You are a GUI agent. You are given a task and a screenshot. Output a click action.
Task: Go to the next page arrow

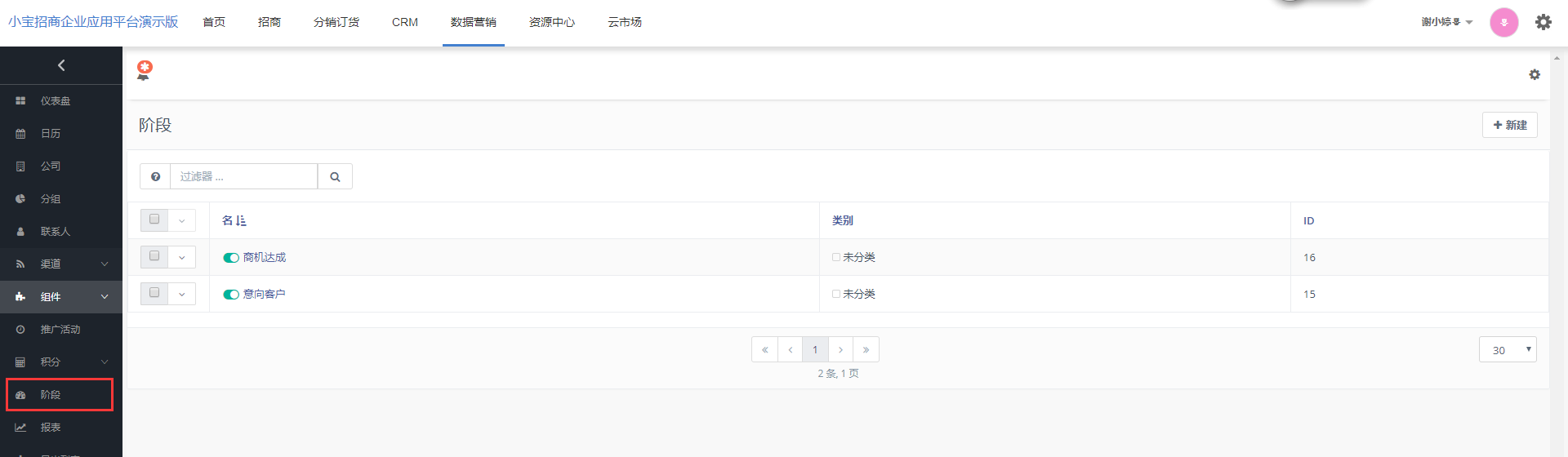click(840, 349)
